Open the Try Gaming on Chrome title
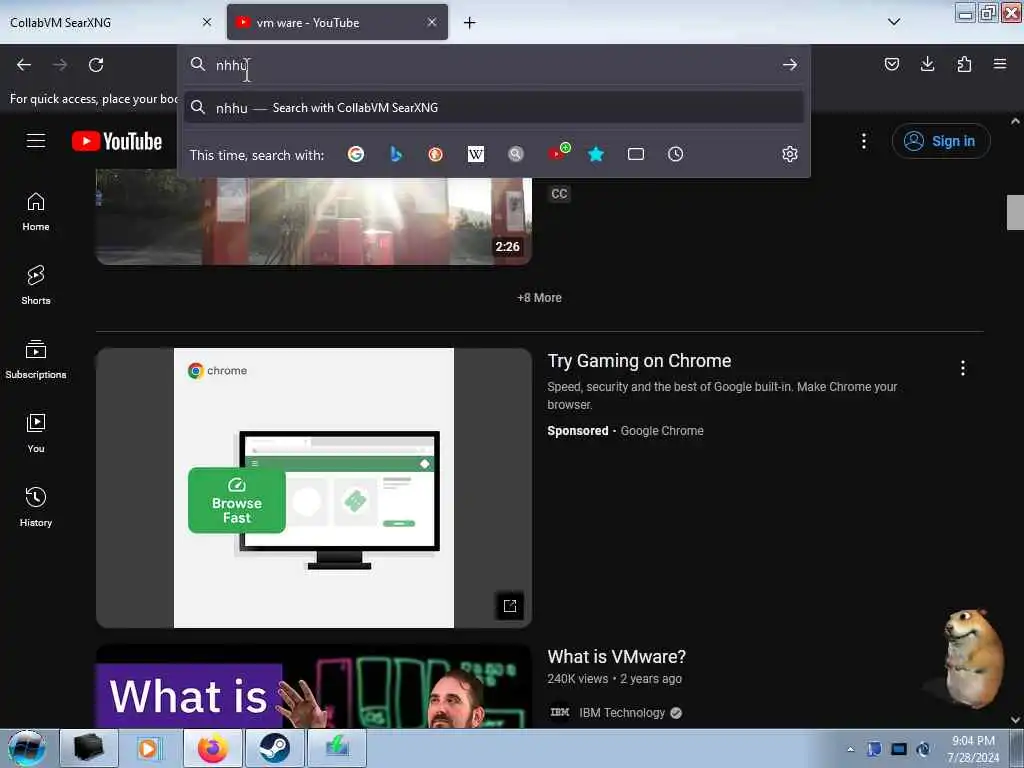 (639, 361)
